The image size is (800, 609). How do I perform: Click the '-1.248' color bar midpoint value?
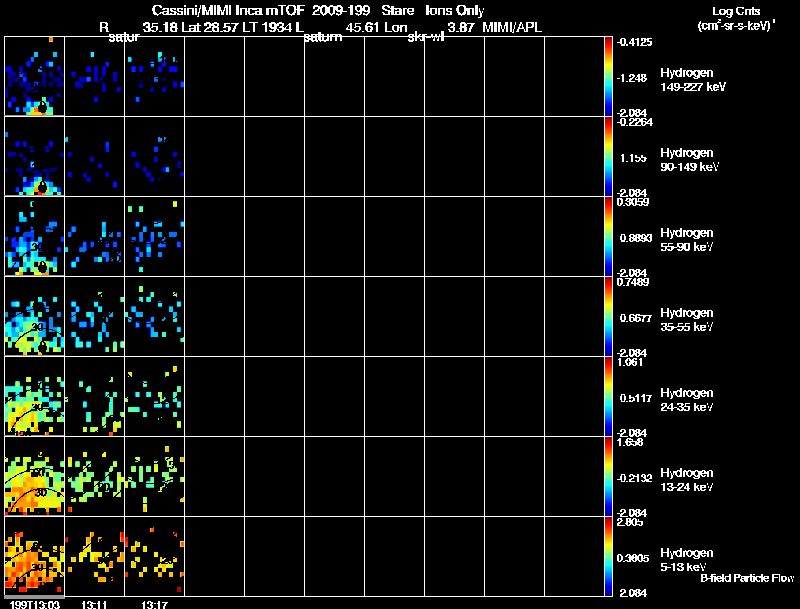tap(632, 78)
